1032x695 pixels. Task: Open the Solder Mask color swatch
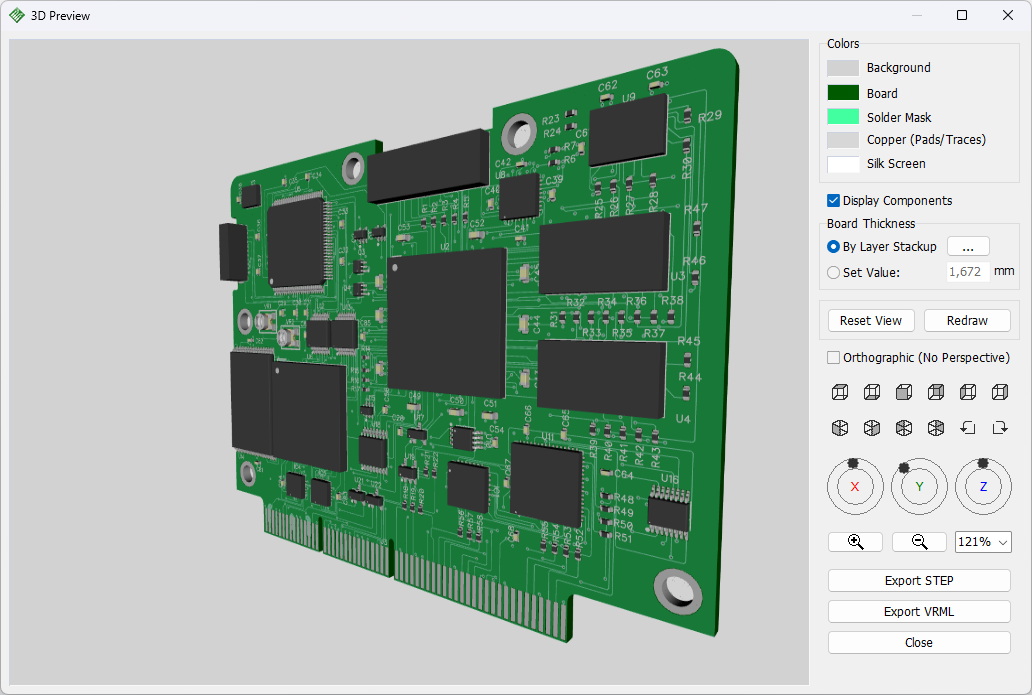point(843,116)
